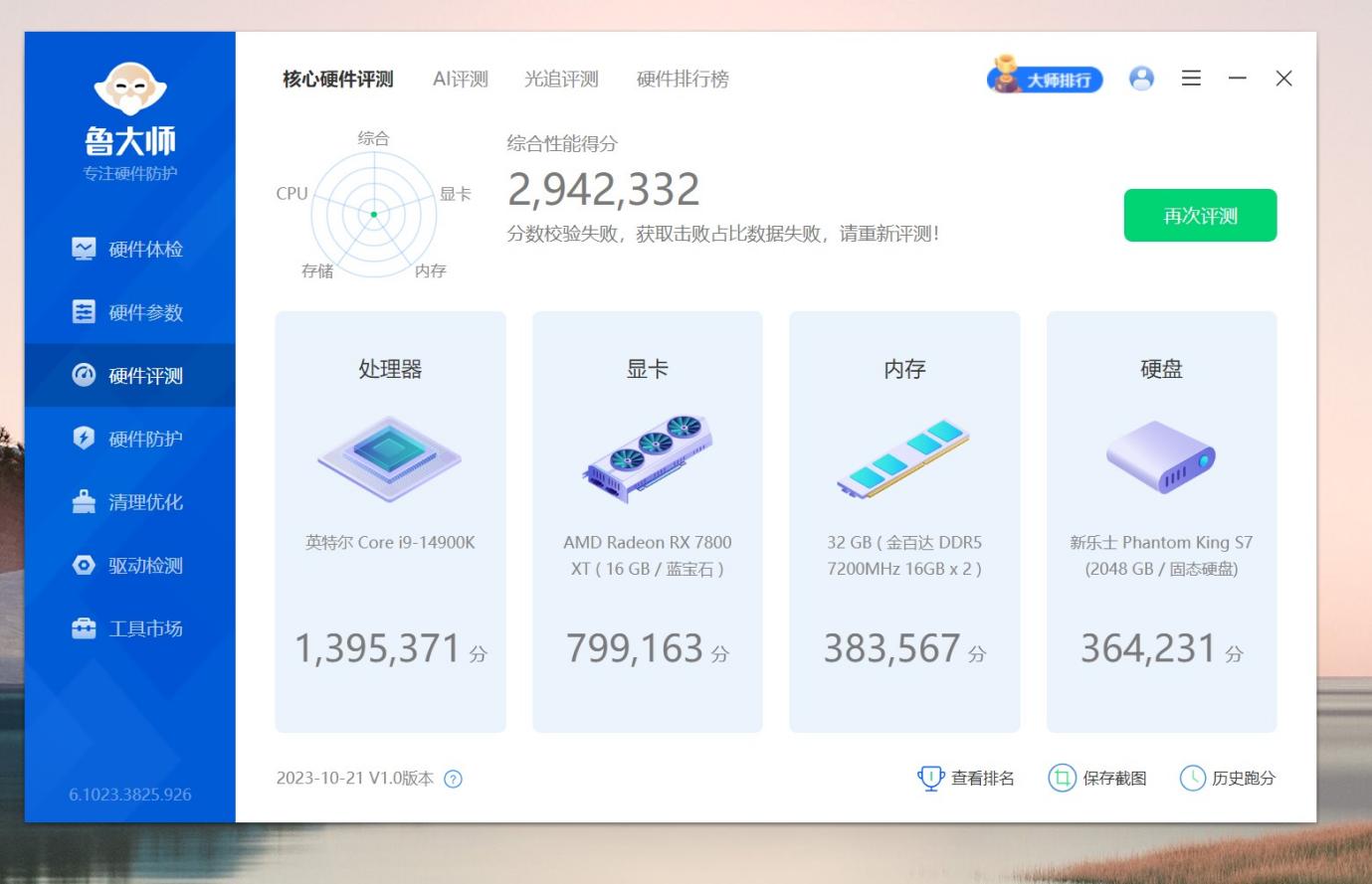Click the 处理器 card title
This screenshot has height=884, width=1372.
(390, 369)
